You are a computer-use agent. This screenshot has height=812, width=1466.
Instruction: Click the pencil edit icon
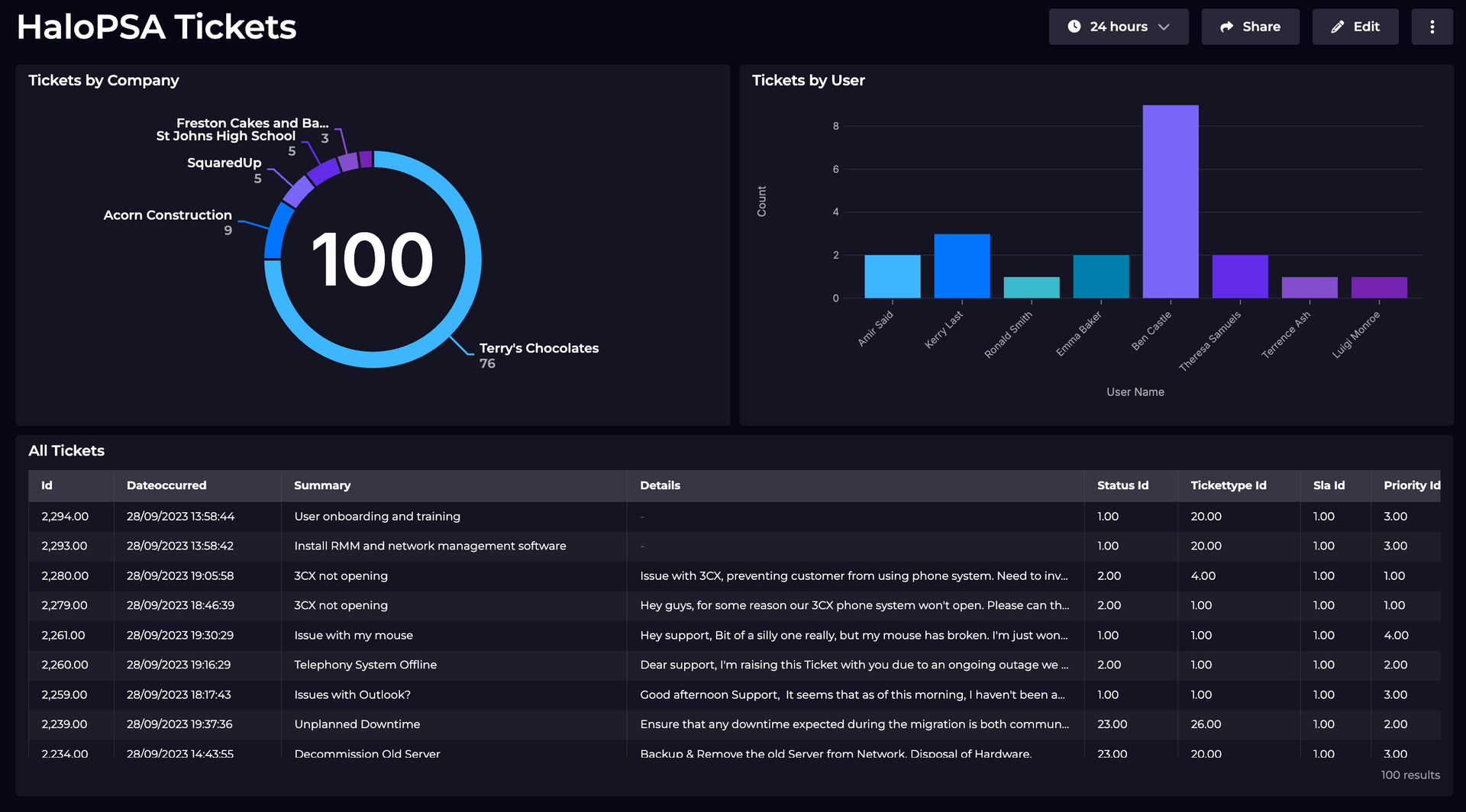(x=1337, y=26)
